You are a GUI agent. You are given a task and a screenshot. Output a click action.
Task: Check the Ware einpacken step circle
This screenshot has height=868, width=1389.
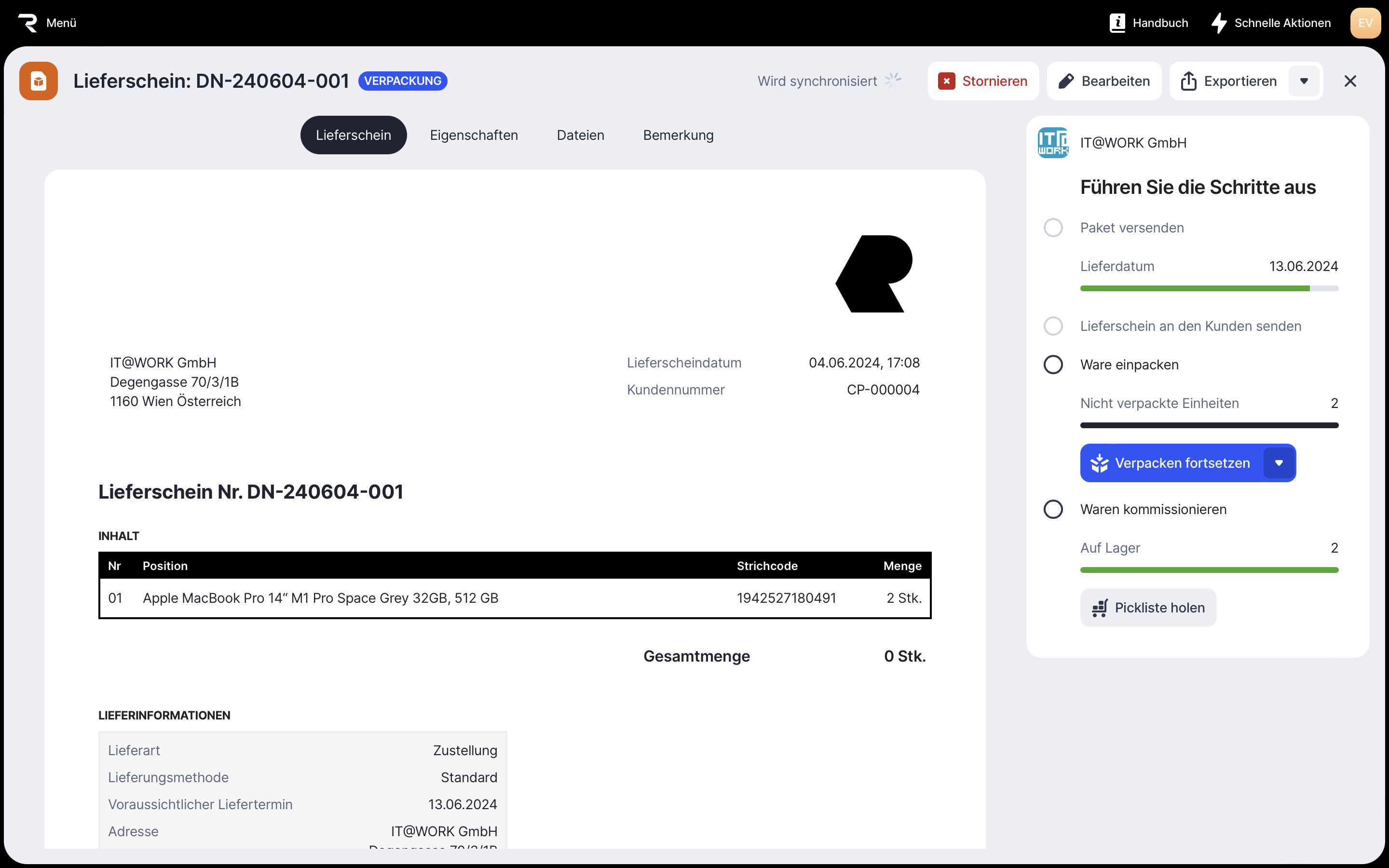tap(1053, 365)
